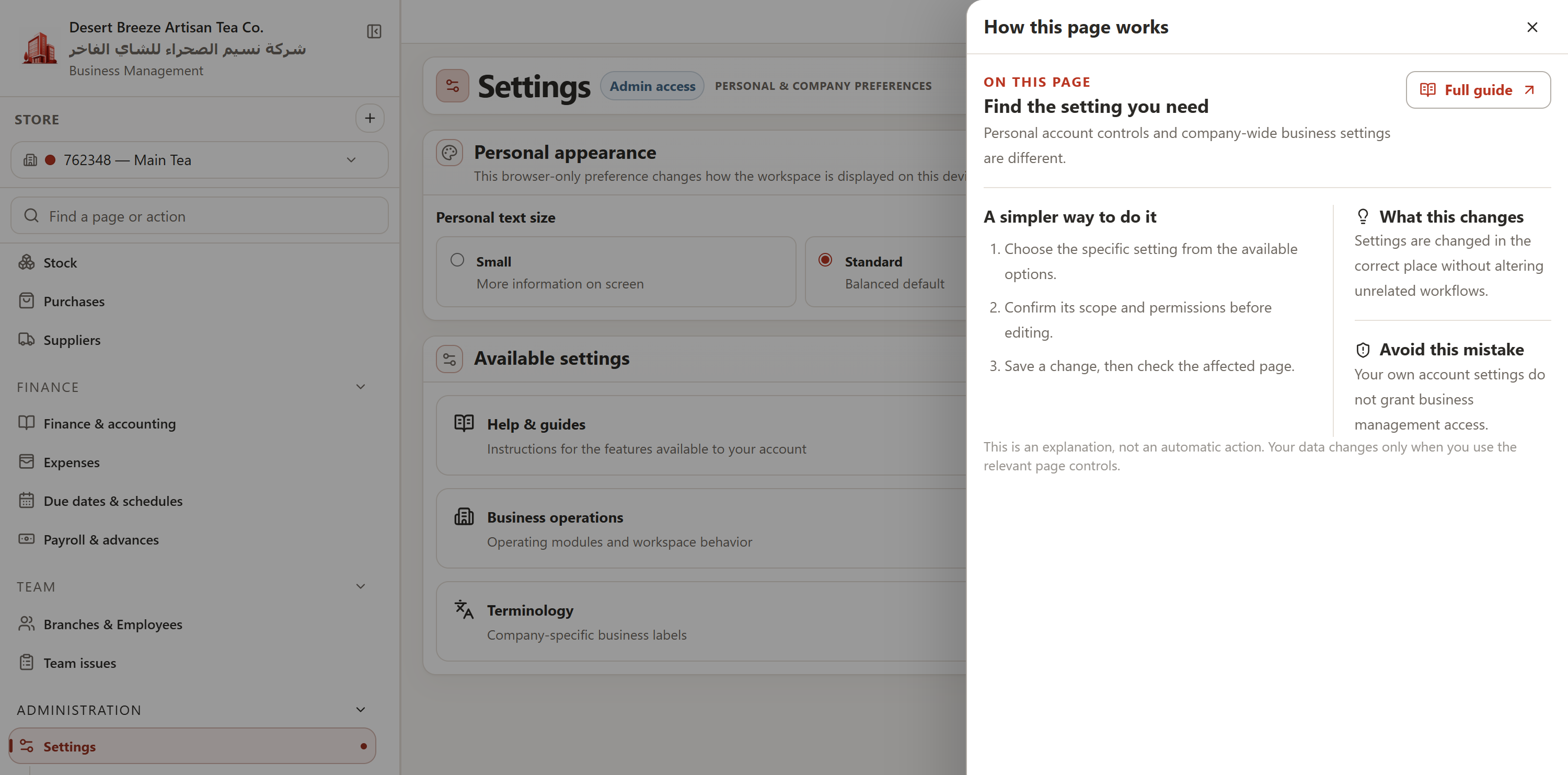Click the Purchases bag icon

26,300
